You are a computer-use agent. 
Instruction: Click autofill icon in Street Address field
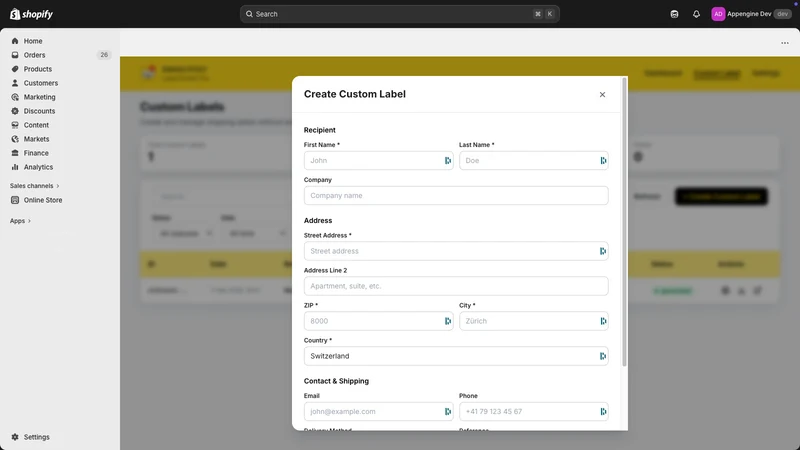click(603, 251)
